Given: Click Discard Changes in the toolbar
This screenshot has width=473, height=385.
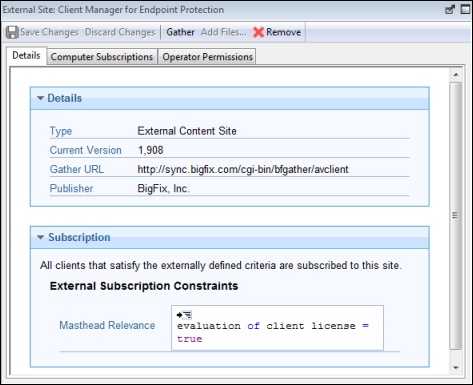Looking at the screenshot, I should (120, 32).
